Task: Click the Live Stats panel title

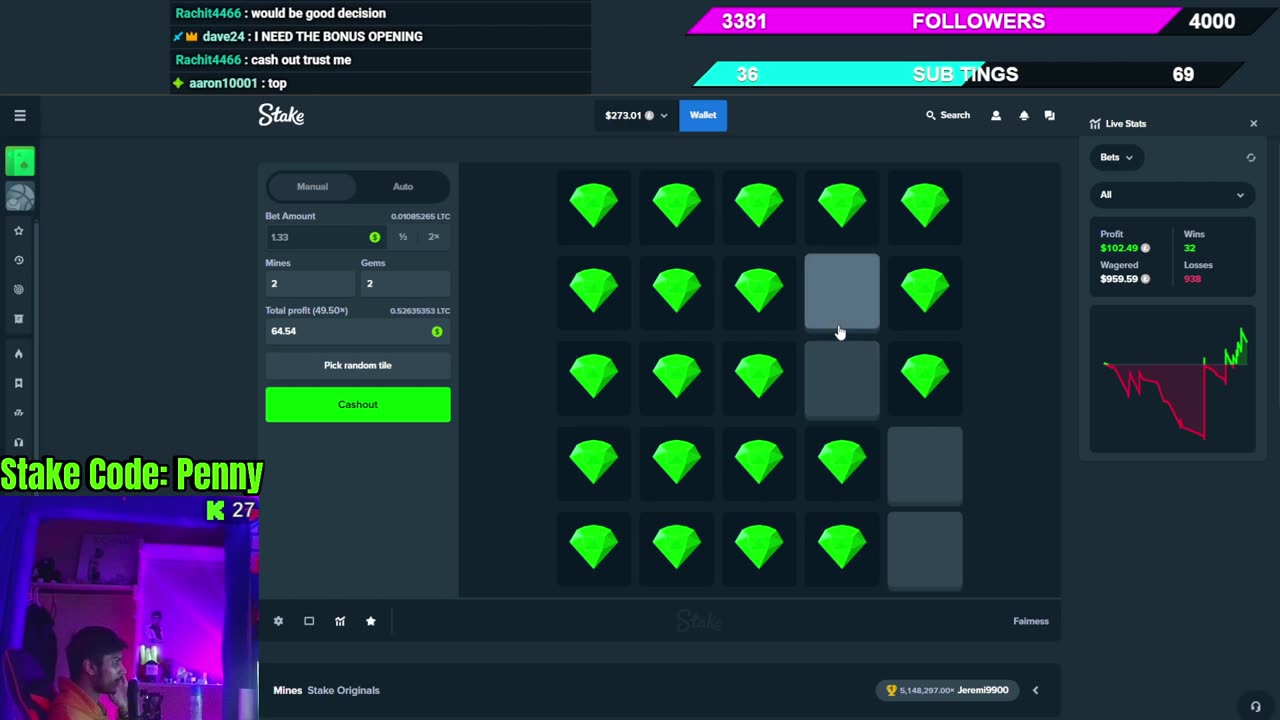Action: pos(1126,124)
